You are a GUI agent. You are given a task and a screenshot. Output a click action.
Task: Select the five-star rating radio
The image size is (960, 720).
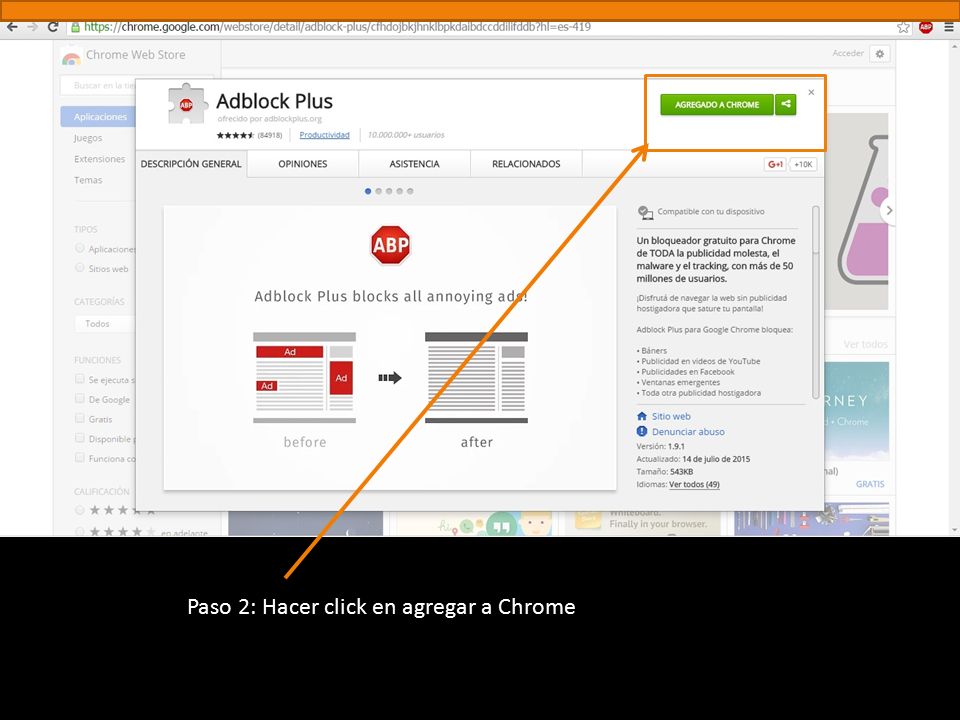click(80, 509)
